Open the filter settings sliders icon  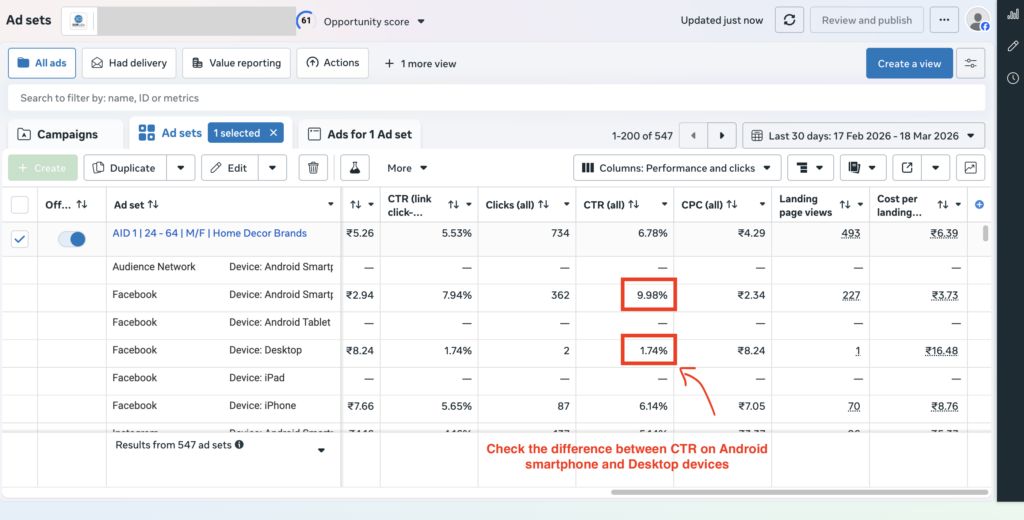970,63
